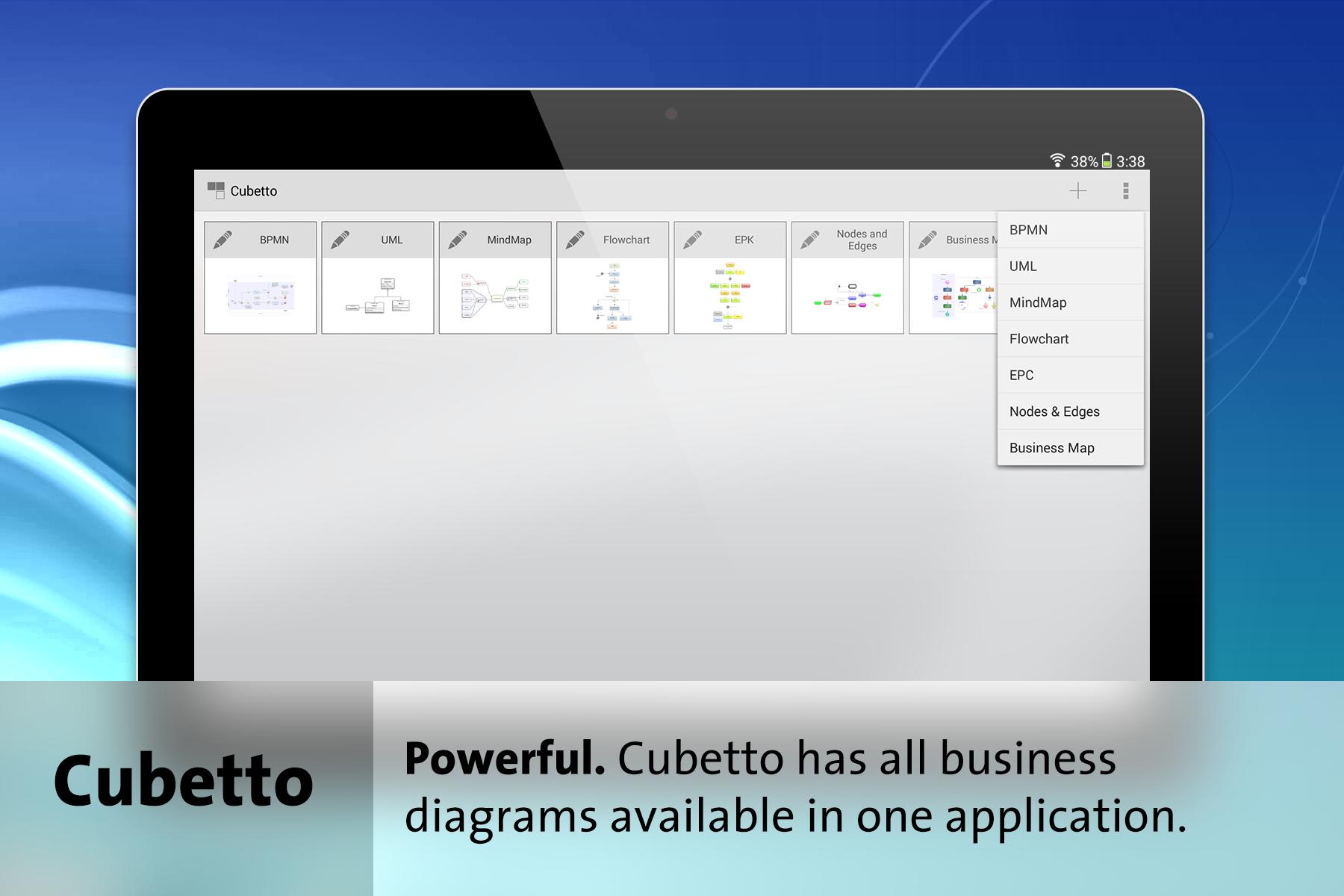
Task: Click pencil icon on Nodes and Edges card
Action: (810, 240)
